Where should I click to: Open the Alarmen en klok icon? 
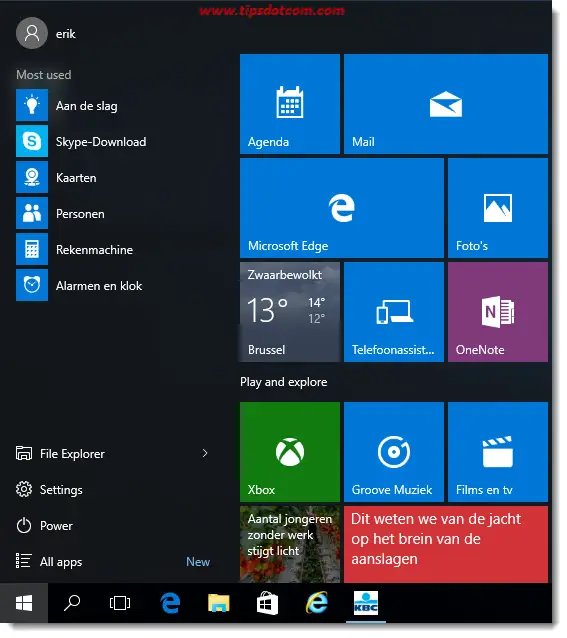click(32, 285)
